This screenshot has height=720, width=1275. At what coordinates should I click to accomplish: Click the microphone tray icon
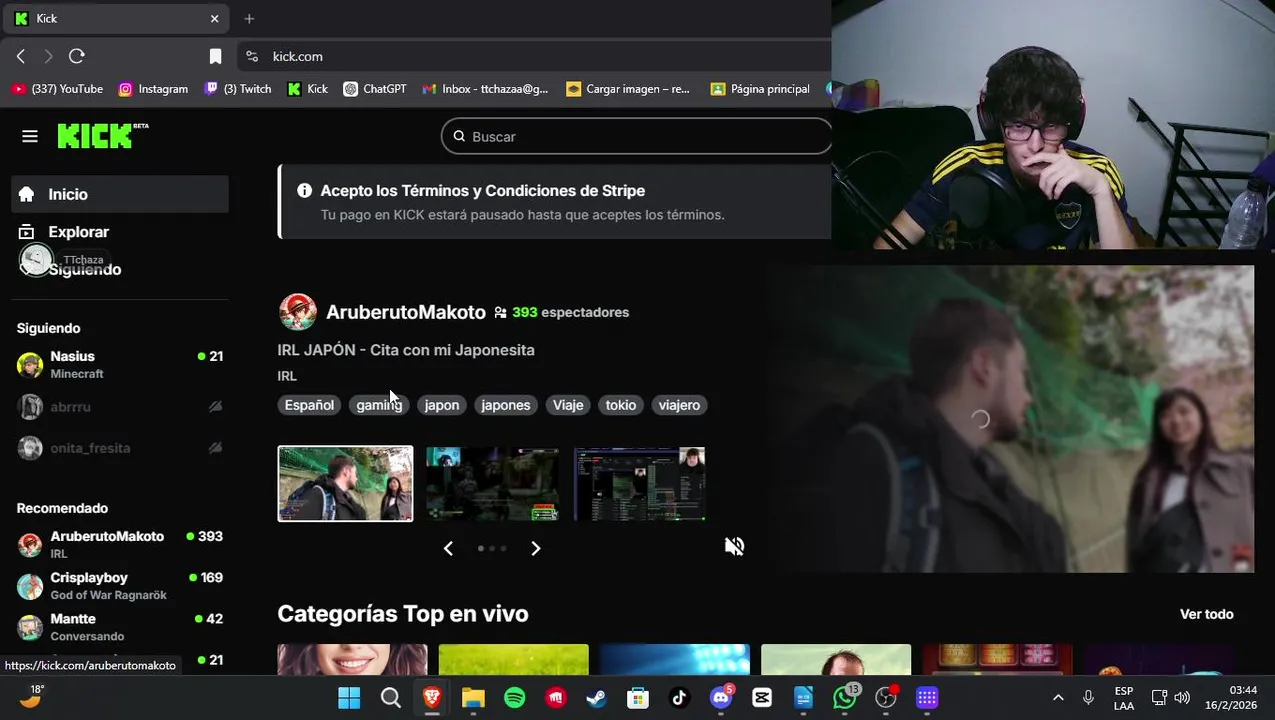[x=1088, y=698]
